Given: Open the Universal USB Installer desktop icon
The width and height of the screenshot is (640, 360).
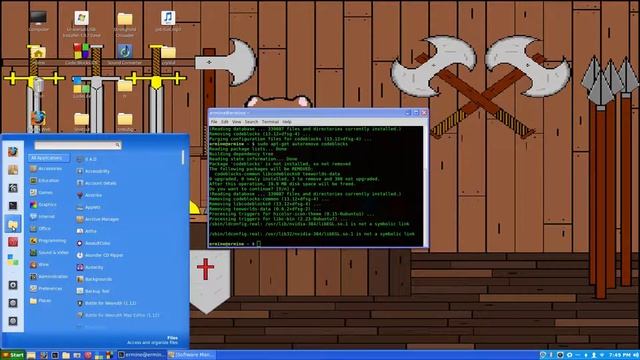Looking at the screenshot, I should click(x=82, y=24).
